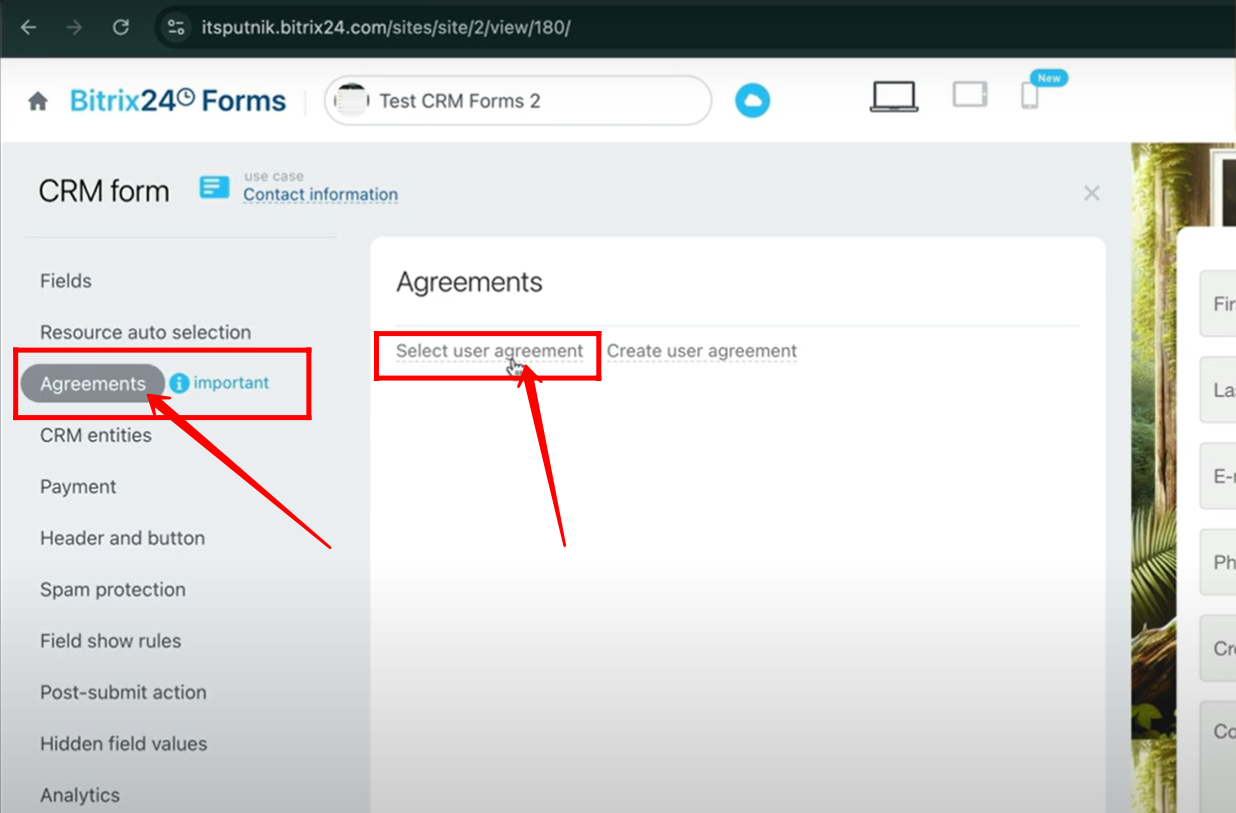Click the Agreements heading text
Viewport: 1236px width, 813px height.
tap(469, 282)
